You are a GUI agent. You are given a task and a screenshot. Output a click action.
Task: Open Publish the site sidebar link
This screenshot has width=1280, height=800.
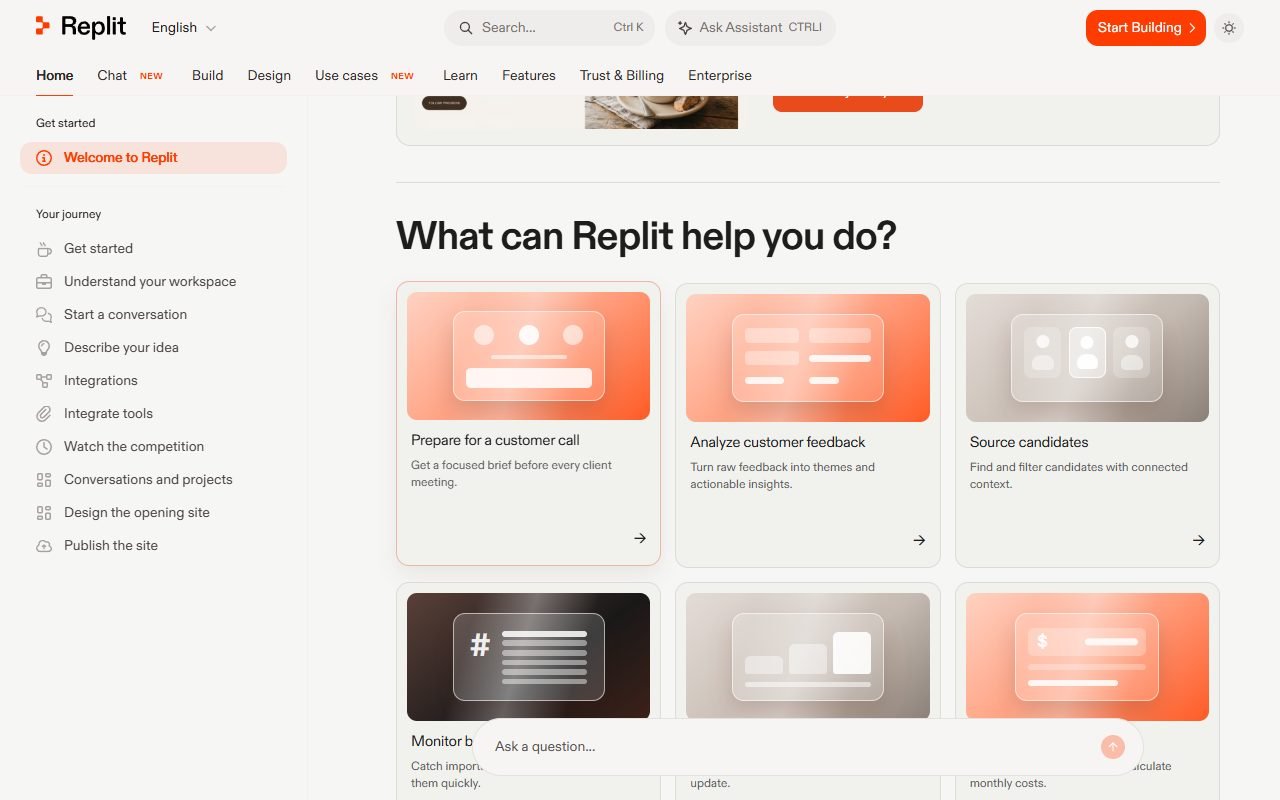point(111,546)
